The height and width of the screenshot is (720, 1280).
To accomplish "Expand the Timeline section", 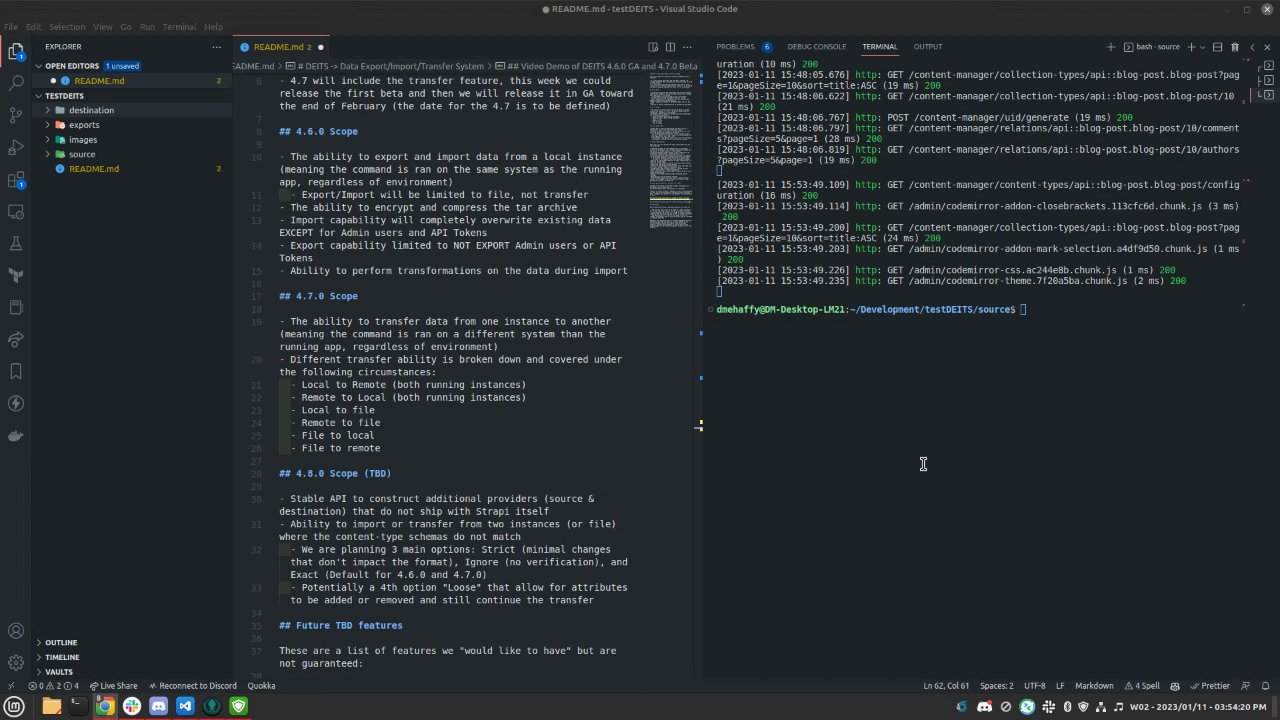I will click(132, 657).
